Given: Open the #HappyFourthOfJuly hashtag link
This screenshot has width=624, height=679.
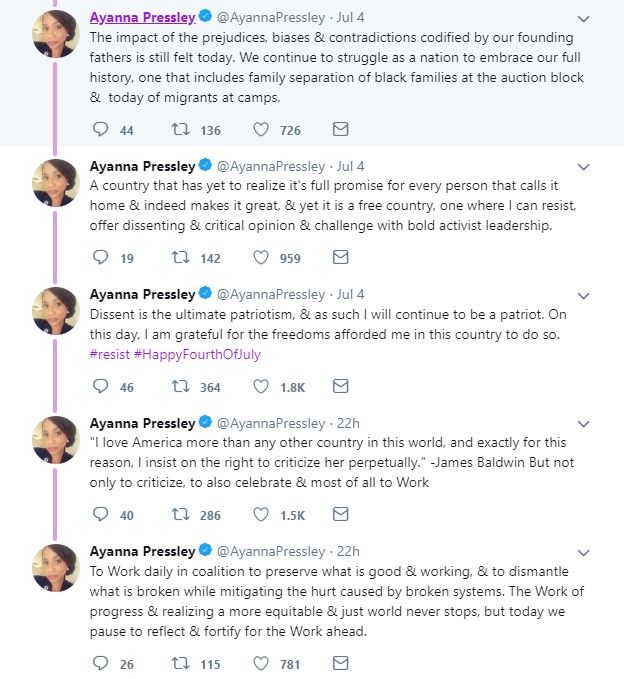Looking at the screenshot, I should pyautogui.click(x=197, y=354).
